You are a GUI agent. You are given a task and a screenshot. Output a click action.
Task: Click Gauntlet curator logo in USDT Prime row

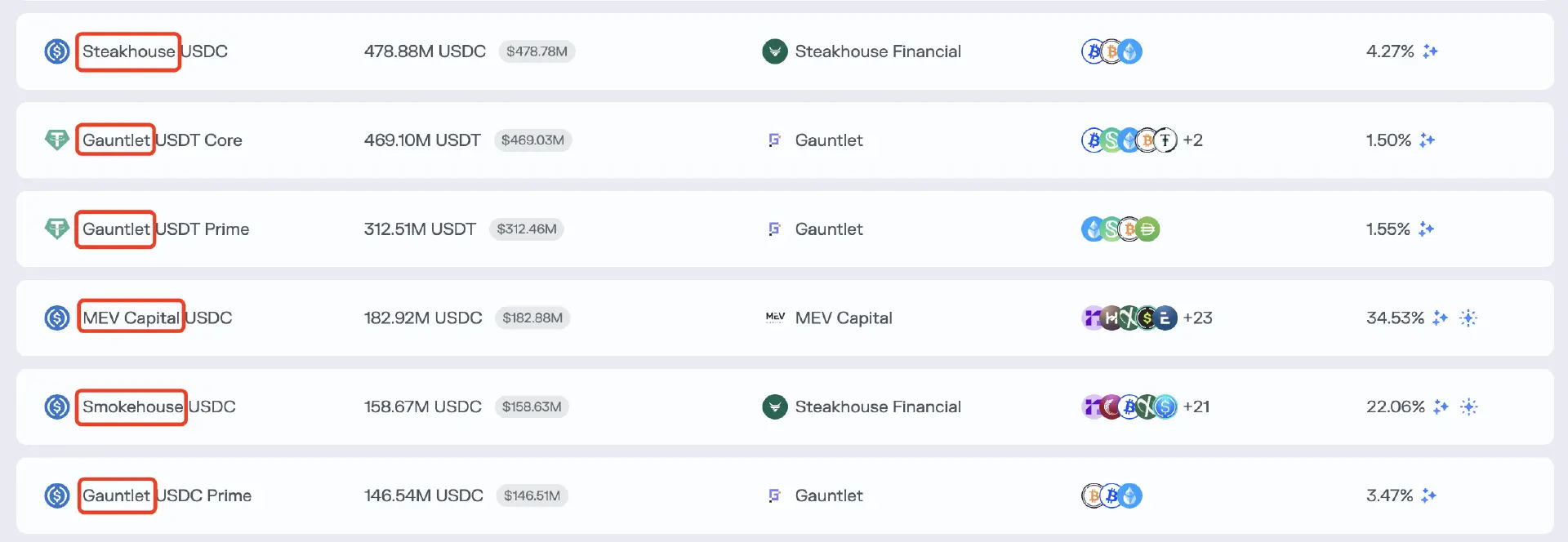774,229
